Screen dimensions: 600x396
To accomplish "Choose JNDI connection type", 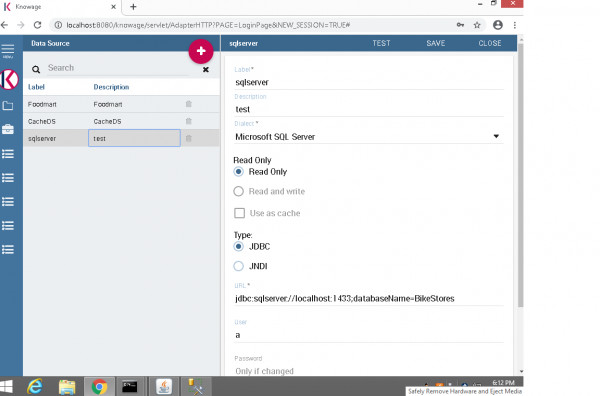I will point(238,266).
